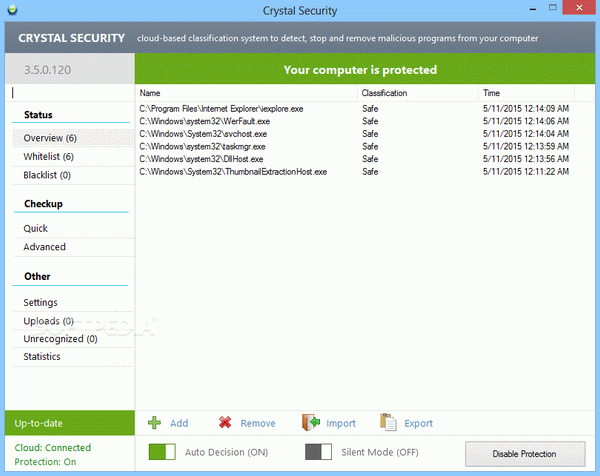This screenshot has width=600, height=476.
Task: Toggle the Silent Mode switch
Action: pos(318,452)
